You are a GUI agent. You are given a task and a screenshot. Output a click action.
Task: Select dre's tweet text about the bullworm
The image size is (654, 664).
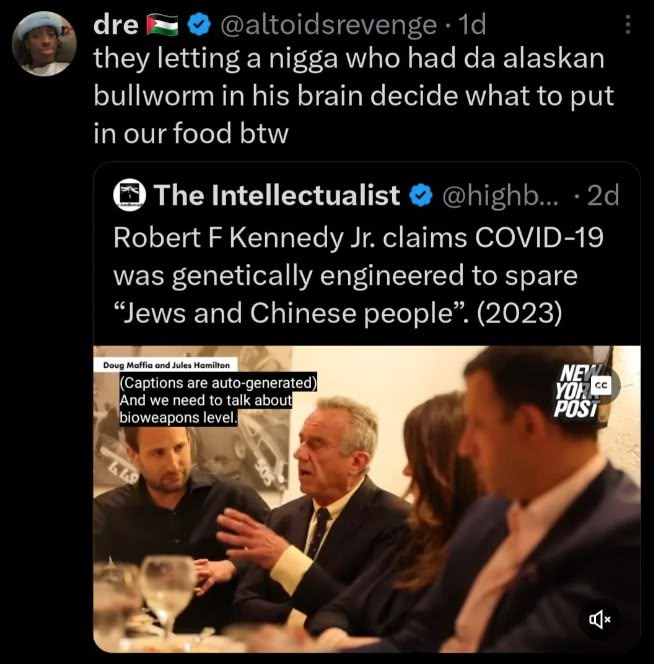[354, 96]
